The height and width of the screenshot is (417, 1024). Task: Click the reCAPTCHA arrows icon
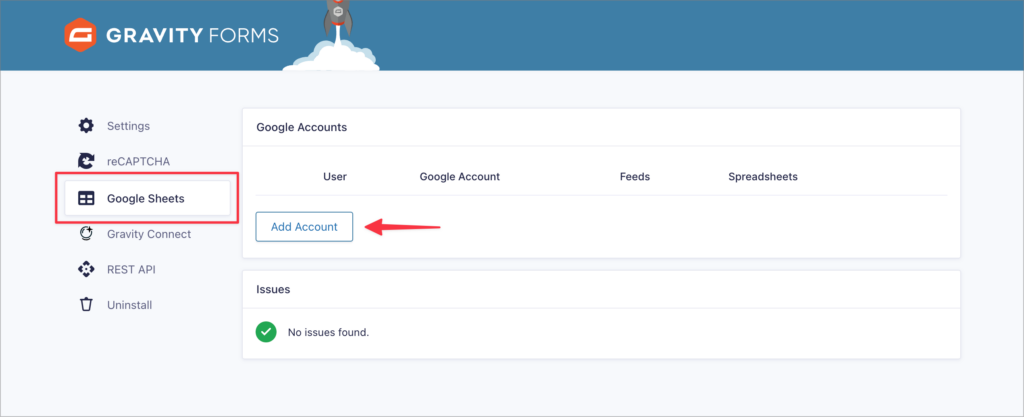click(86, 161)
